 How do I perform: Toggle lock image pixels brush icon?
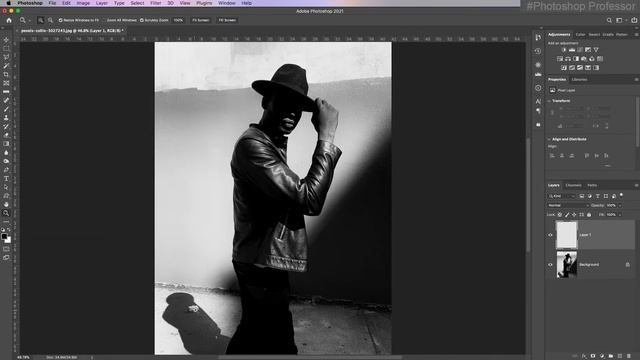point(567,215)
